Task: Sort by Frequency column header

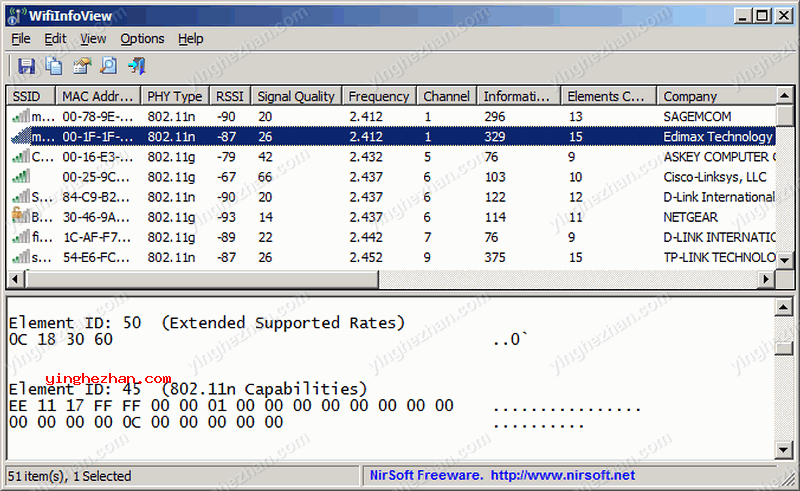Action: pos(380,96)
